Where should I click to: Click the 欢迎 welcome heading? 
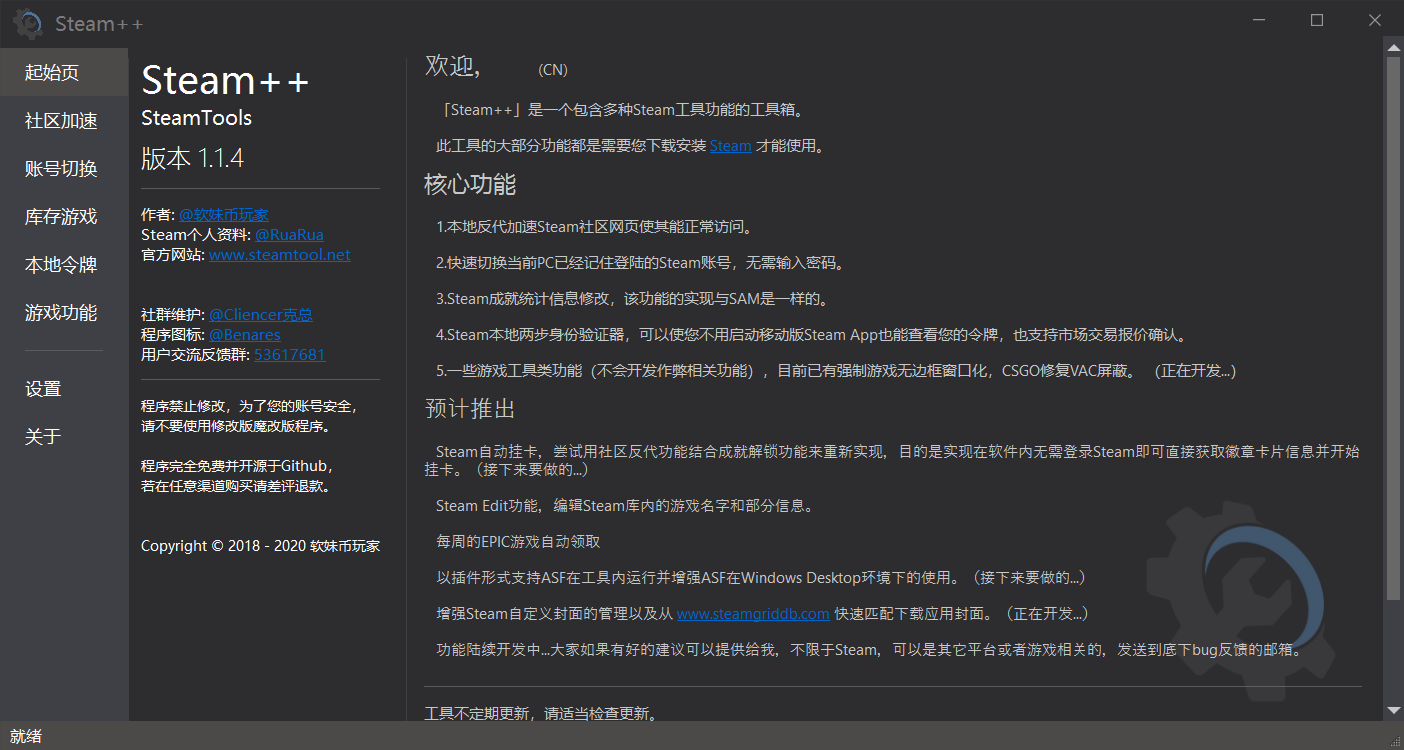(452, 66)
